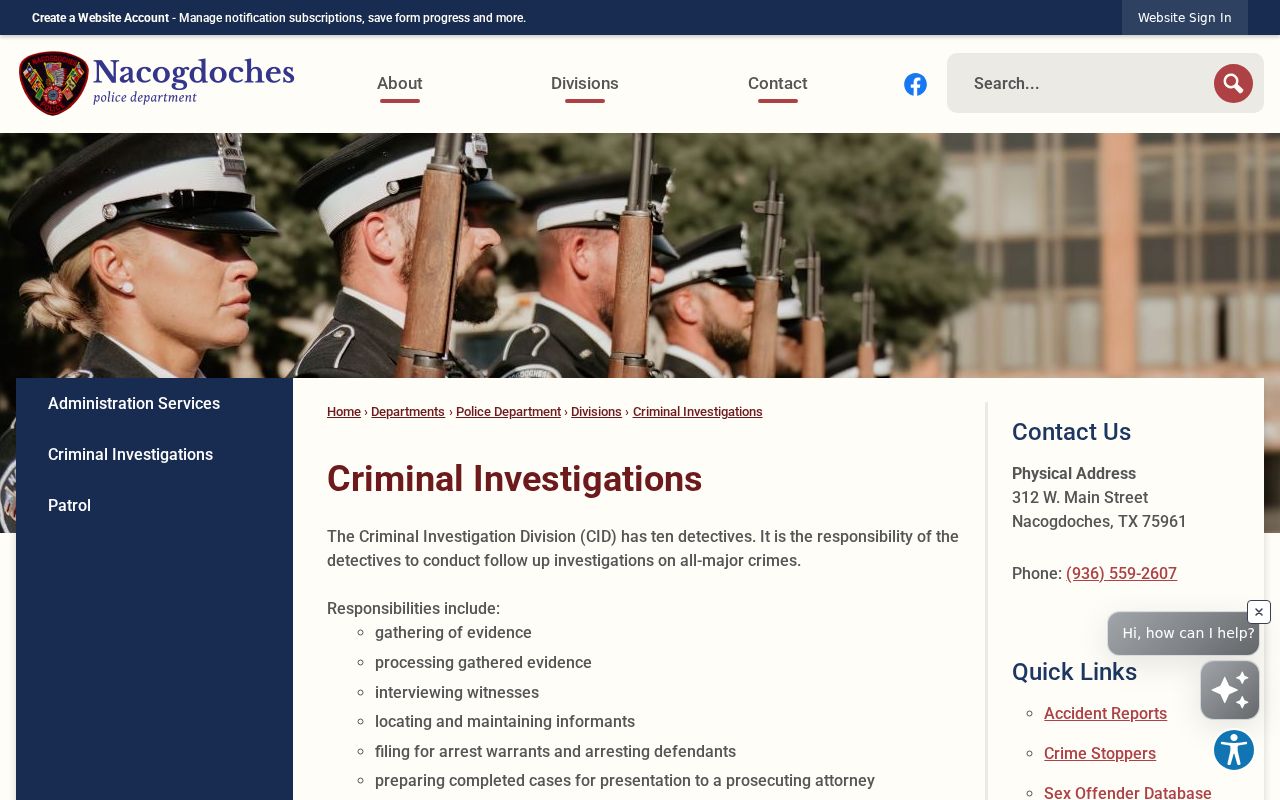1280x800 pixels.
Task: Click 'preparing completed cases' list item
Action: [625, 780]
